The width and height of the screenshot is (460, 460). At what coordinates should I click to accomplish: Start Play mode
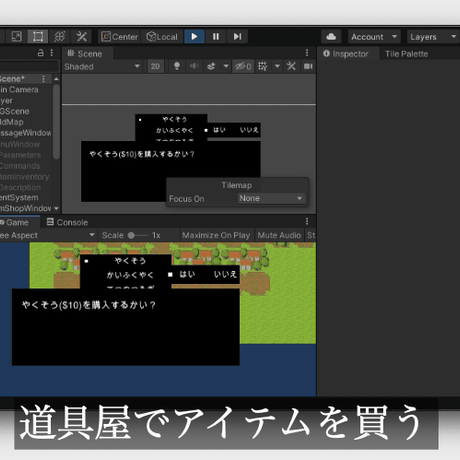tap(194, 36)
